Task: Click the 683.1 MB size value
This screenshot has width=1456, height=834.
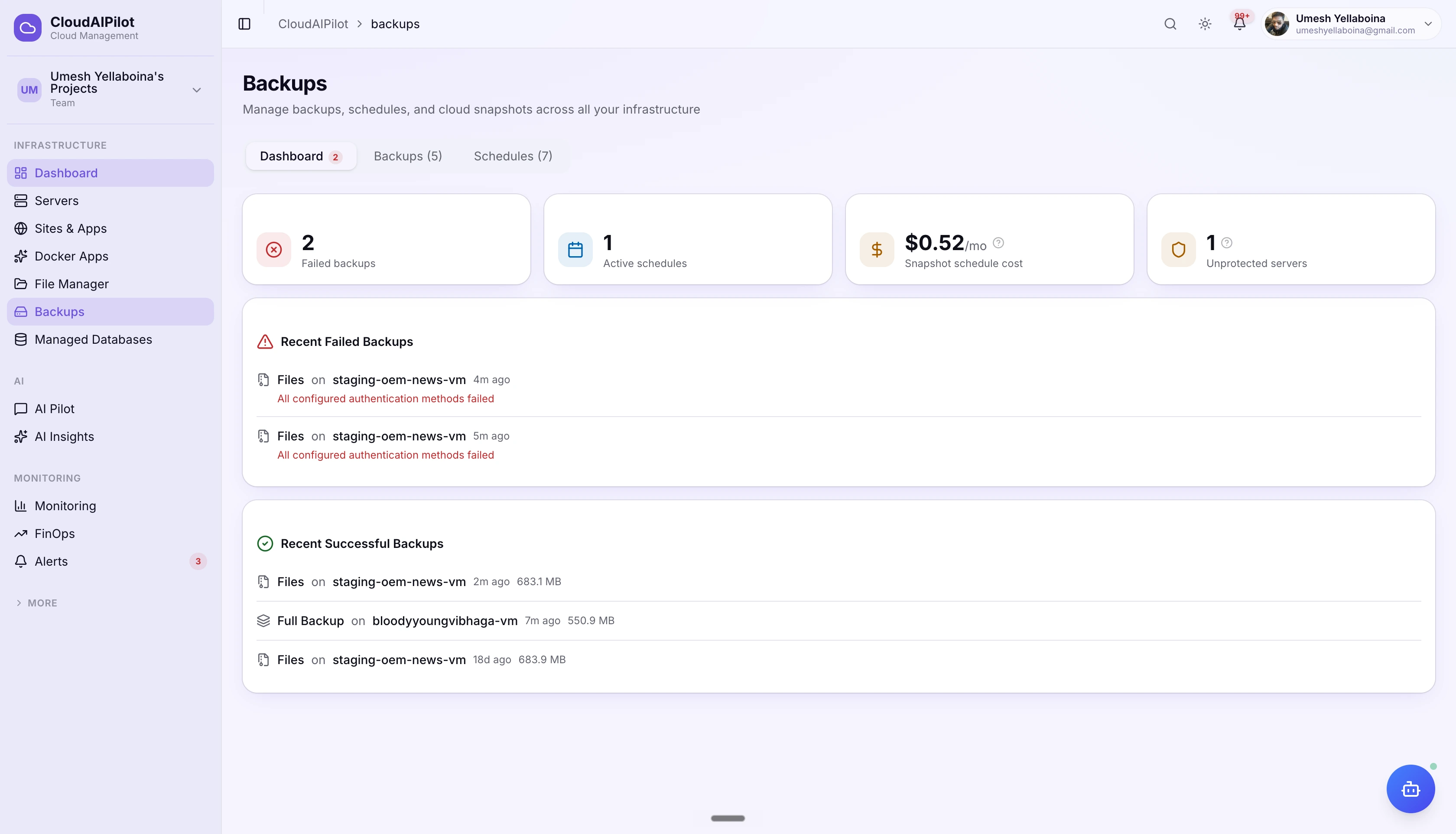Action: click(x=539, y=582)
